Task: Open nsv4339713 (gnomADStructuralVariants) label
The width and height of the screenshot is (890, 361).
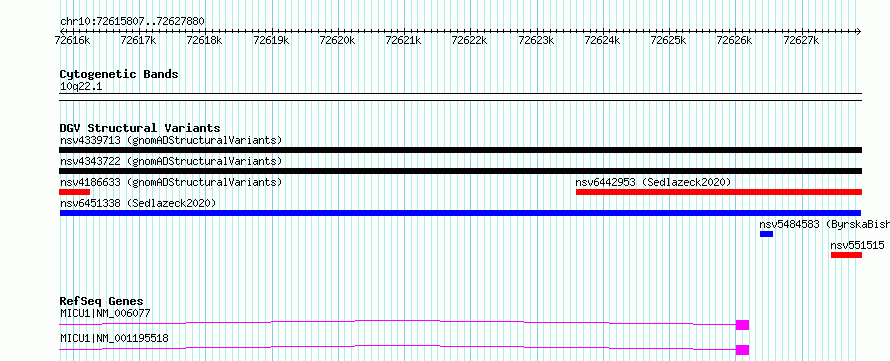Action: click(171, 140)
